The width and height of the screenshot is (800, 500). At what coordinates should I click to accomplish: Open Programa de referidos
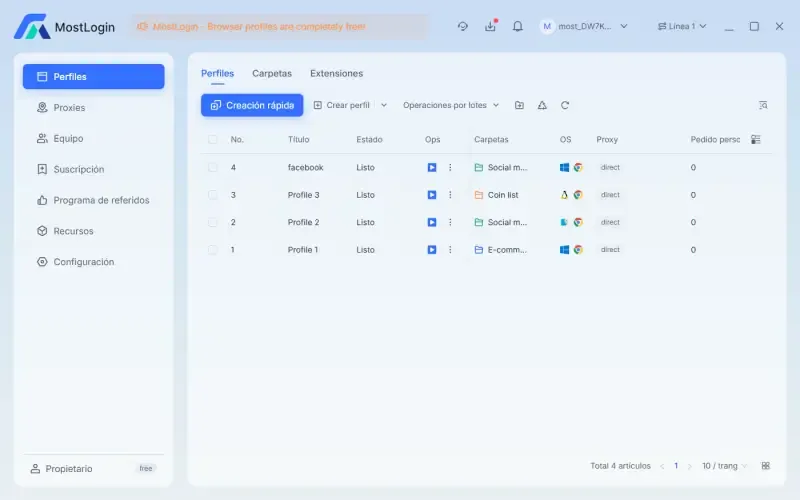coord(93,200)
